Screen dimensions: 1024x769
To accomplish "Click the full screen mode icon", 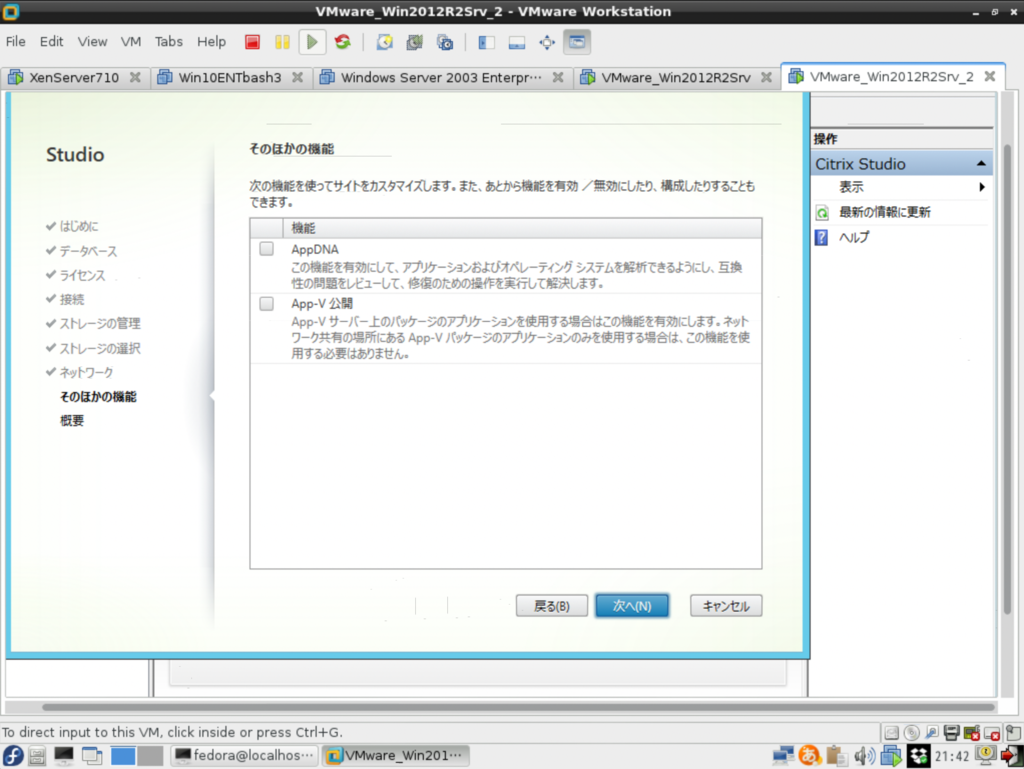I will click(x=547, y=42).
